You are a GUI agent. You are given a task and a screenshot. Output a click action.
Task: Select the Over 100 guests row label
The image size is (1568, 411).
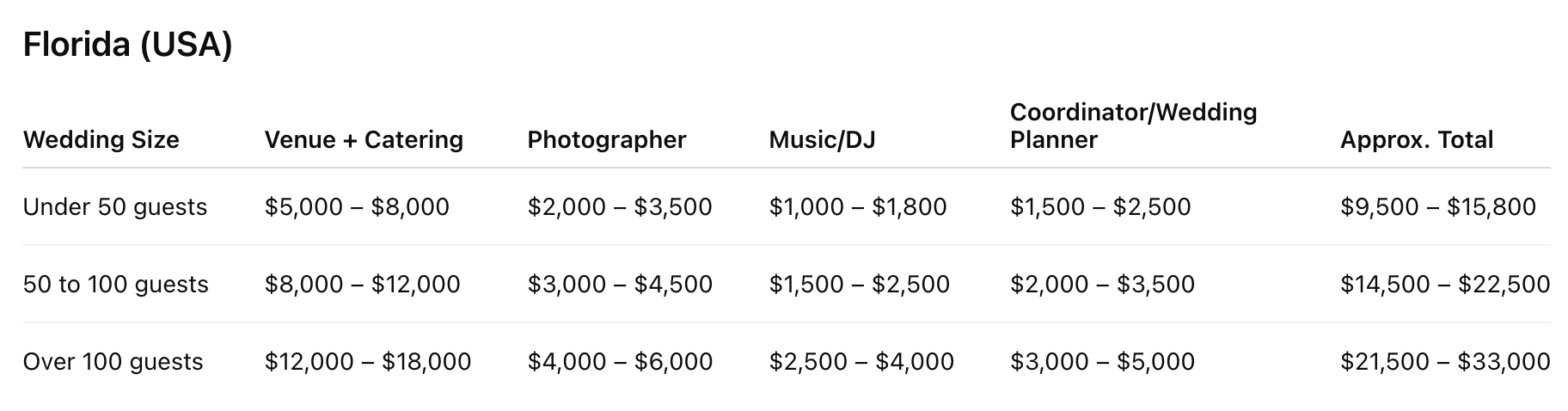113,362
